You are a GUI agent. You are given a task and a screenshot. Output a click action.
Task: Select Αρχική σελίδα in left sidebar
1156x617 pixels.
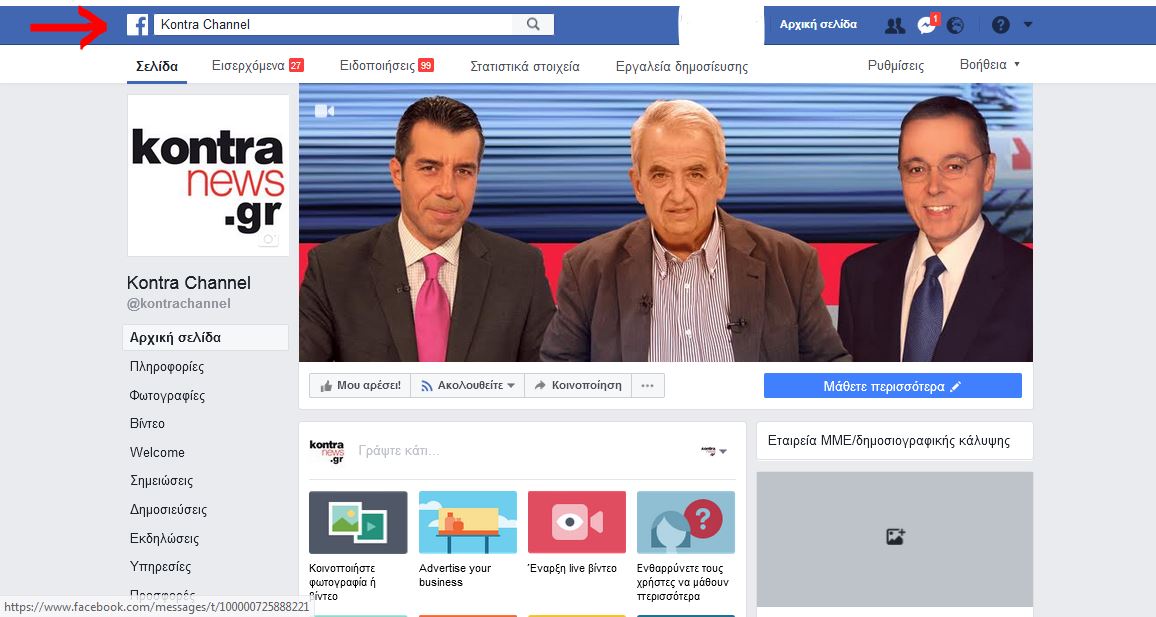click(205, 338)
